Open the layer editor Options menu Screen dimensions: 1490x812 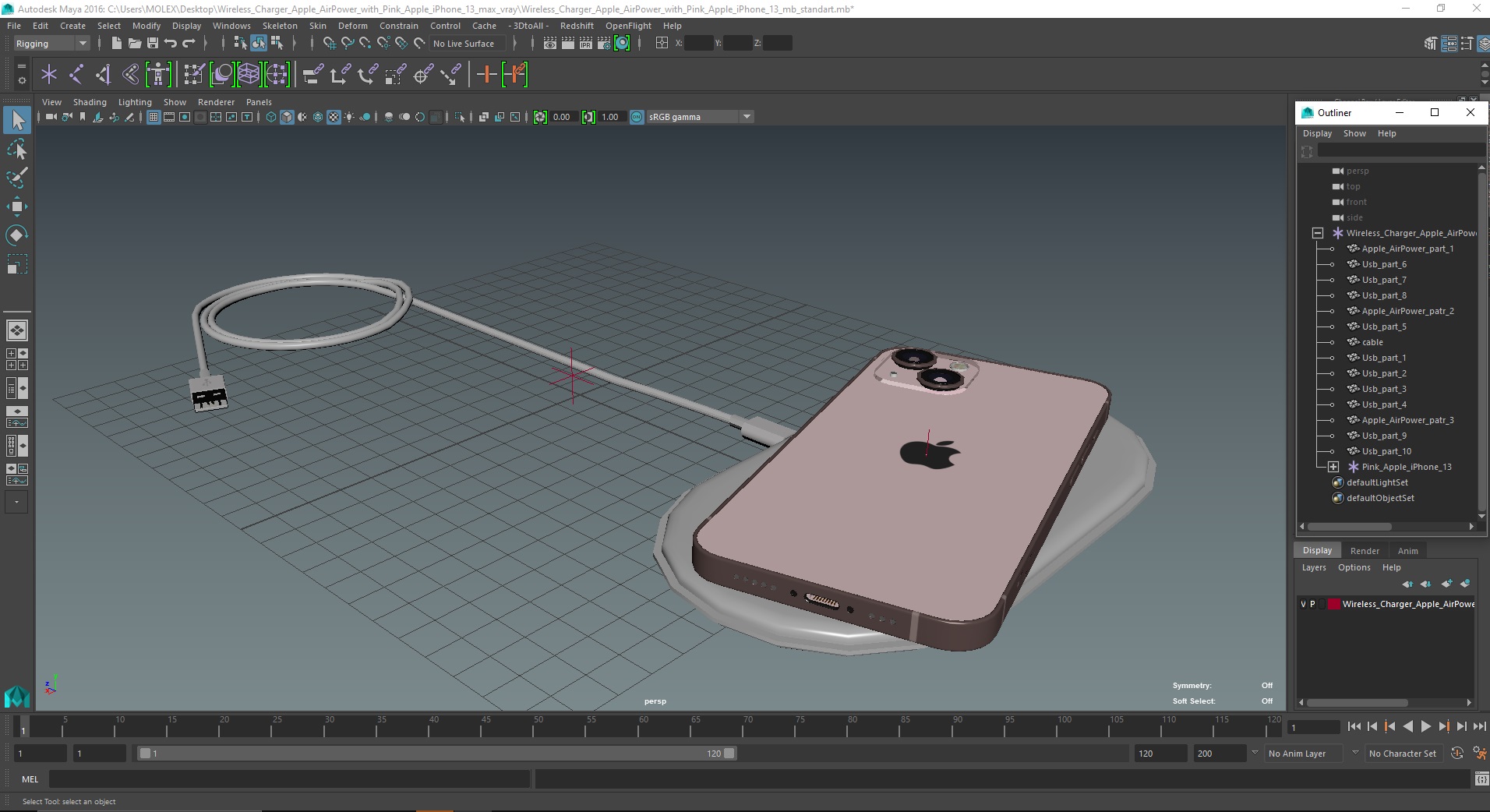[x=1354, y=567]
